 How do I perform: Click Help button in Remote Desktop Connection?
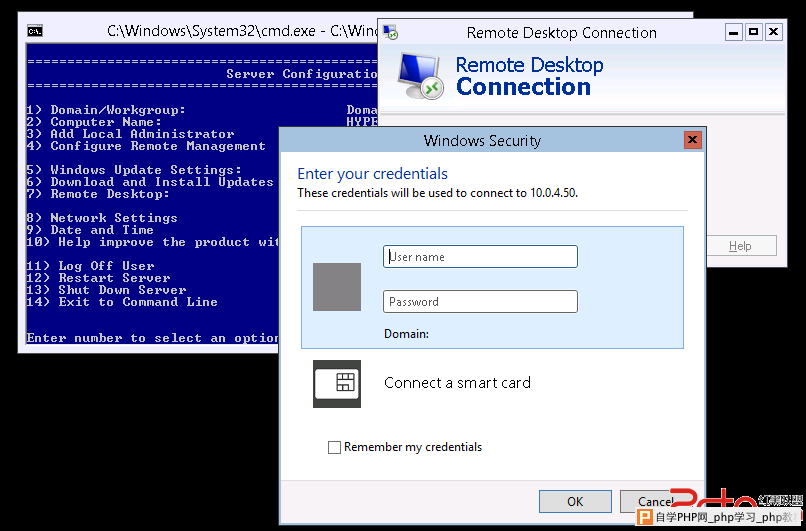pos(740,246)
